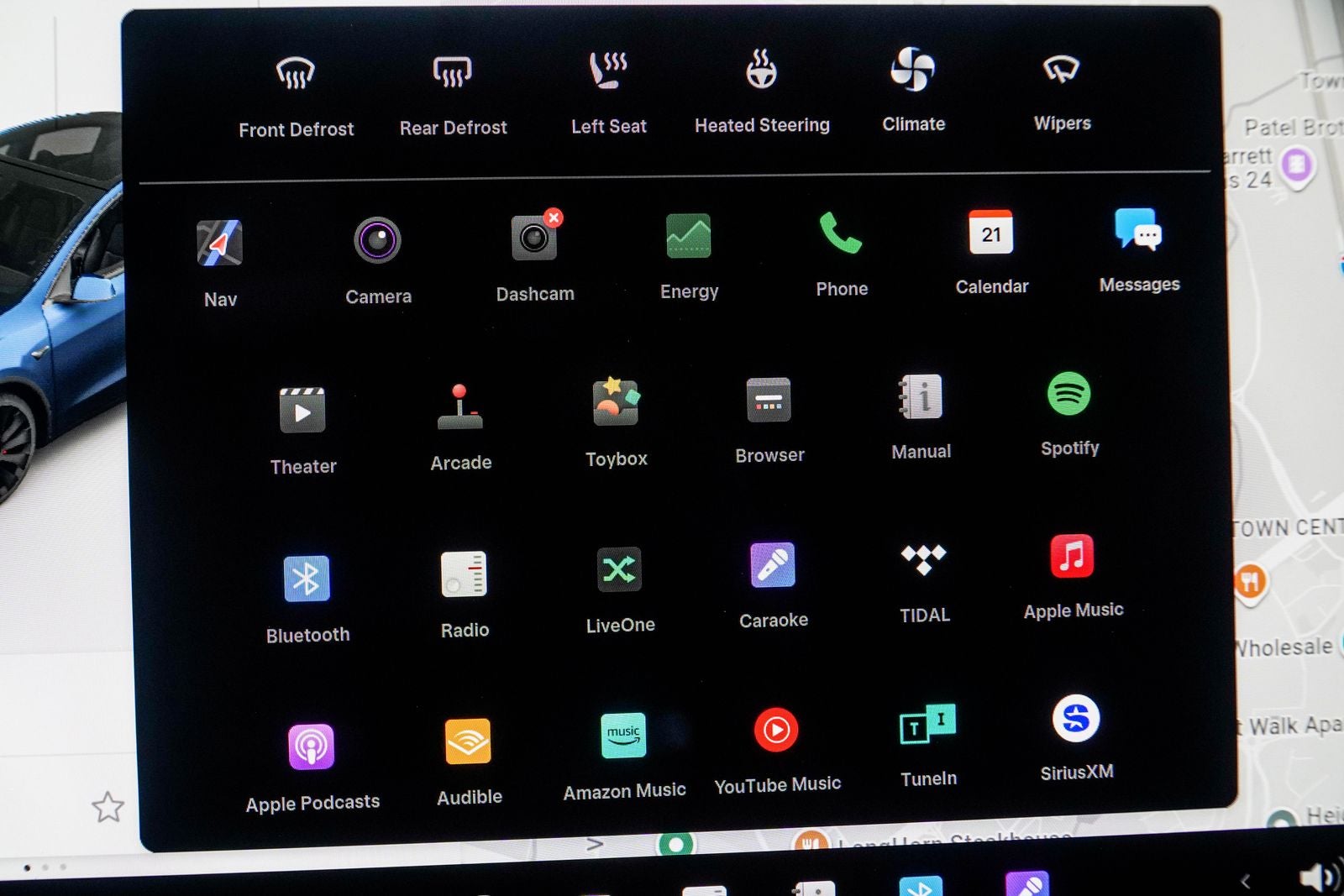Click the star favorite icon
This screenshot has height=896, width=1344.
108,808
